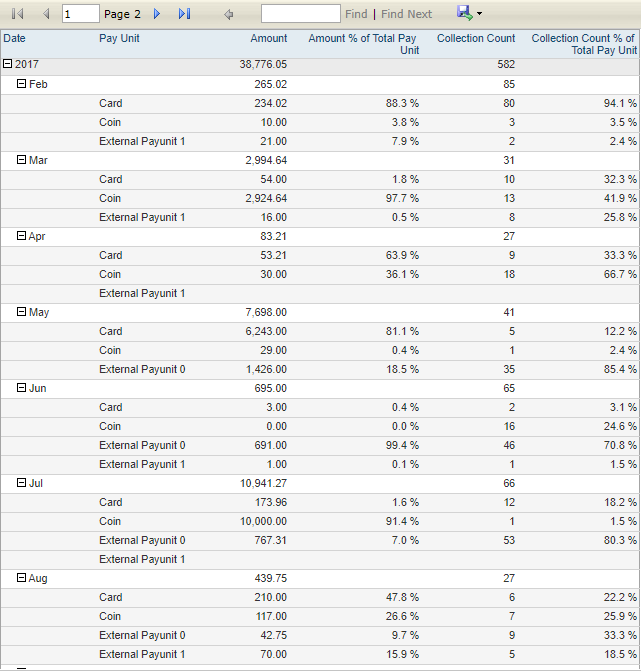Select the 94.1 % collection count cell
Viewport: 641px width, 671px height.
point(620,103)
